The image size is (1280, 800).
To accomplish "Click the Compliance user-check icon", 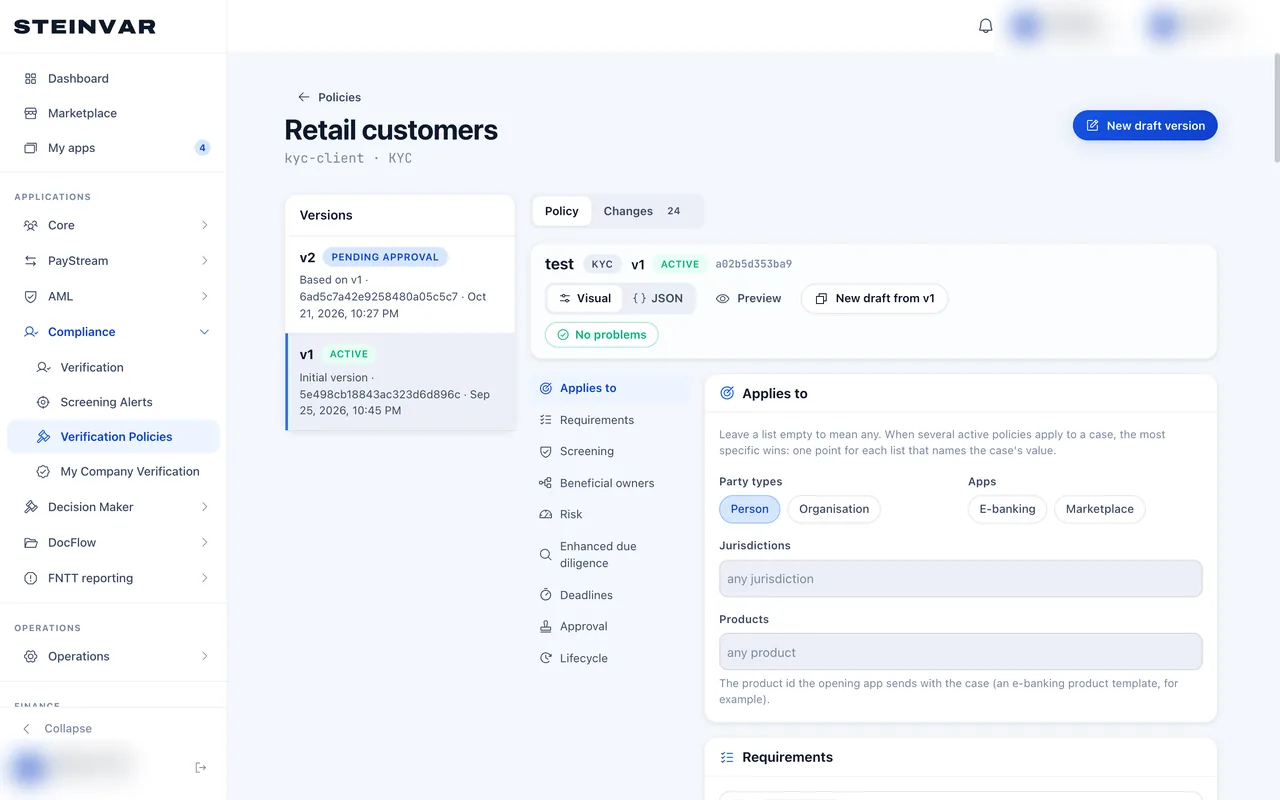I will pos(30,332).
